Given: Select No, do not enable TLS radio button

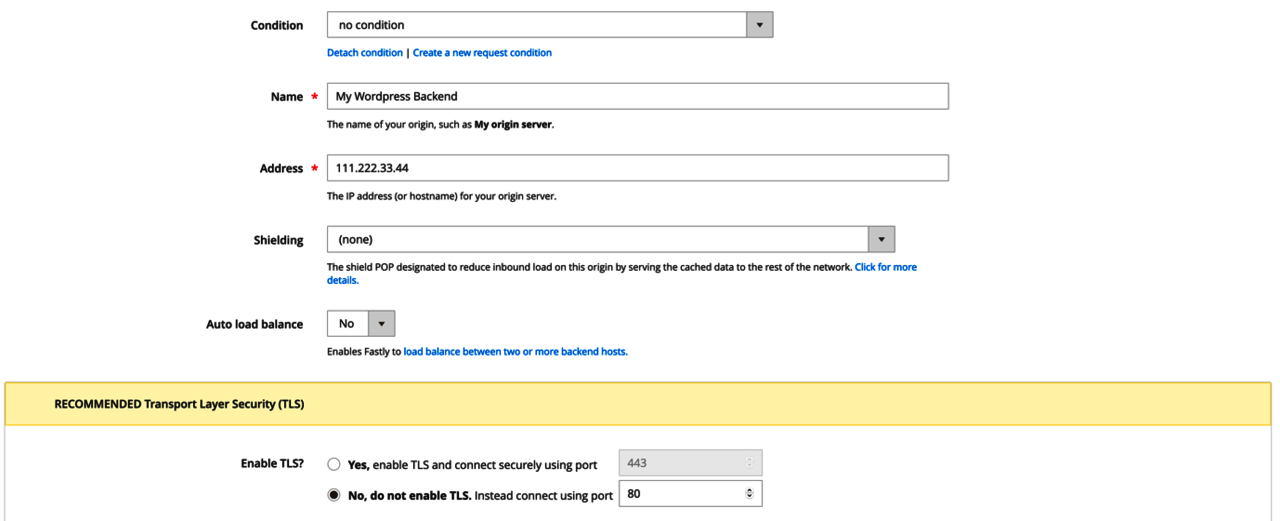Looking at the screenshot, I should [334, 495].
